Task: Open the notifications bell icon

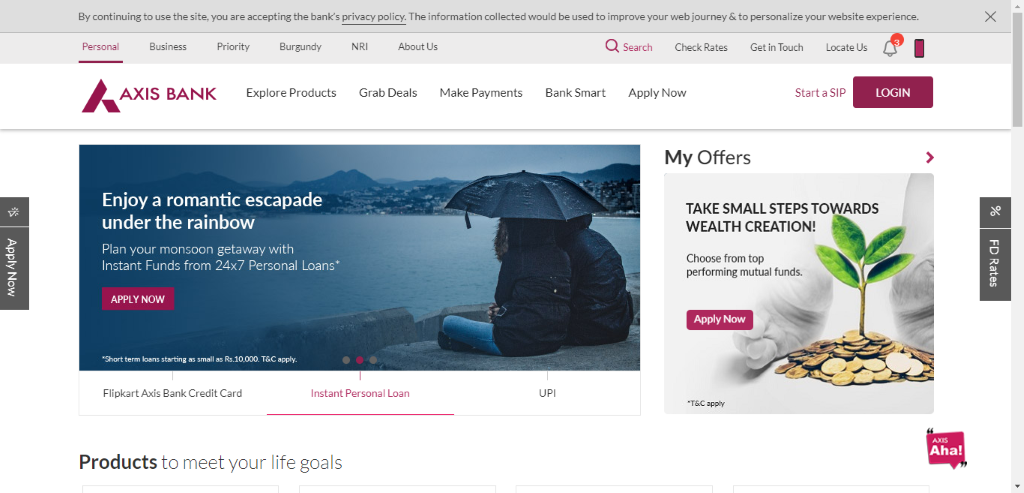Action: coord(889,48)
